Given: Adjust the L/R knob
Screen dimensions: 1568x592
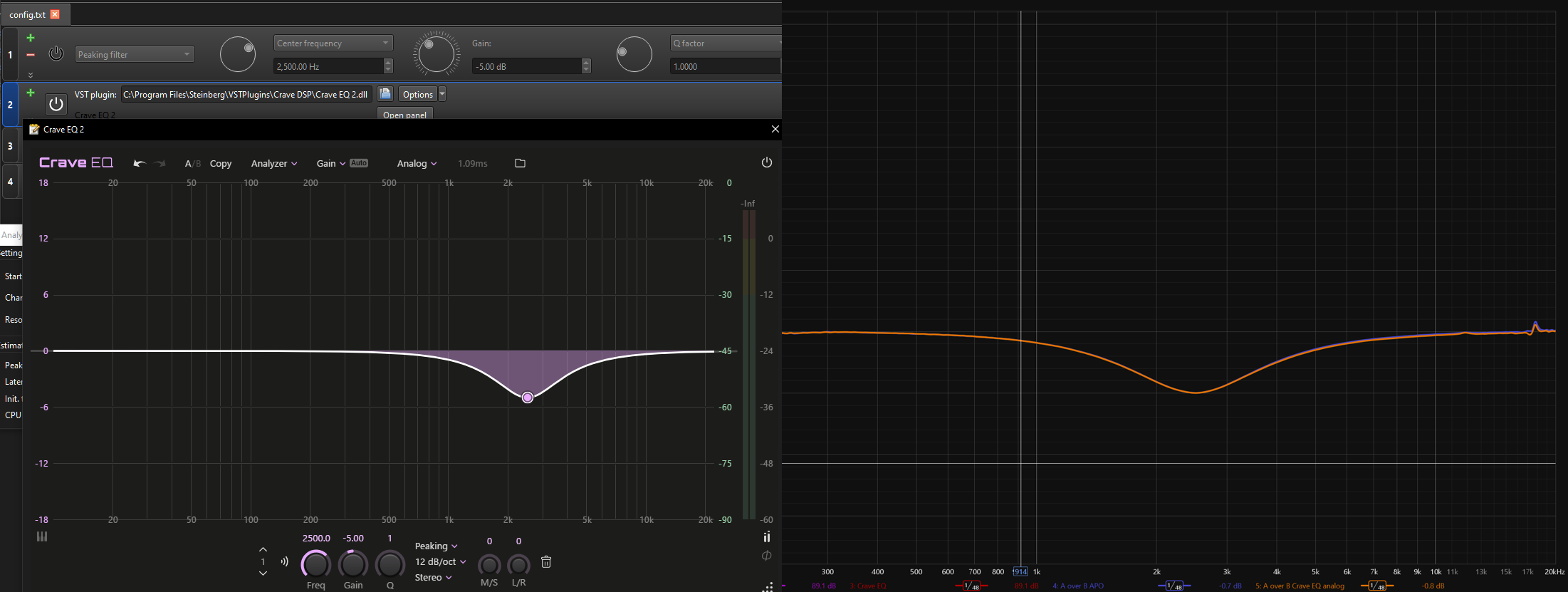Looking at the screenshot, I should (518, 565).
